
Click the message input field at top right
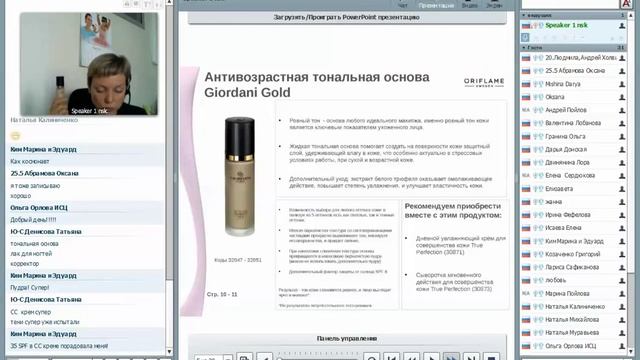(x=570, y=4)
